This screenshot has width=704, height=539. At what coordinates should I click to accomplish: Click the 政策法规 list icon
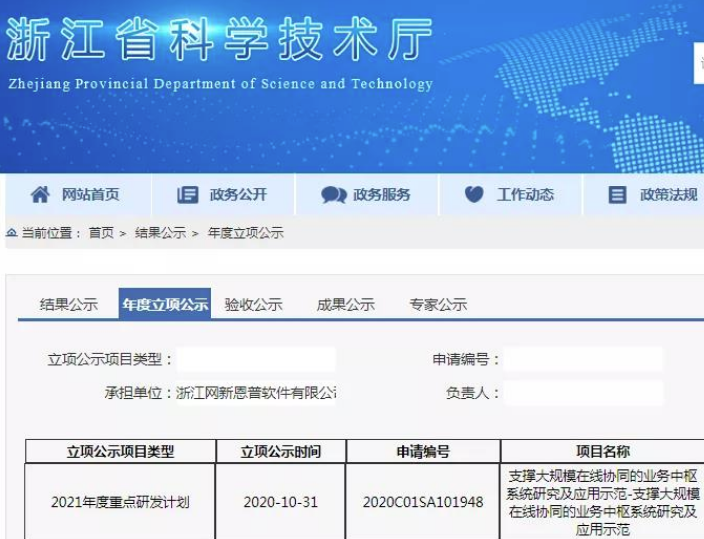(x=618, y=195)
